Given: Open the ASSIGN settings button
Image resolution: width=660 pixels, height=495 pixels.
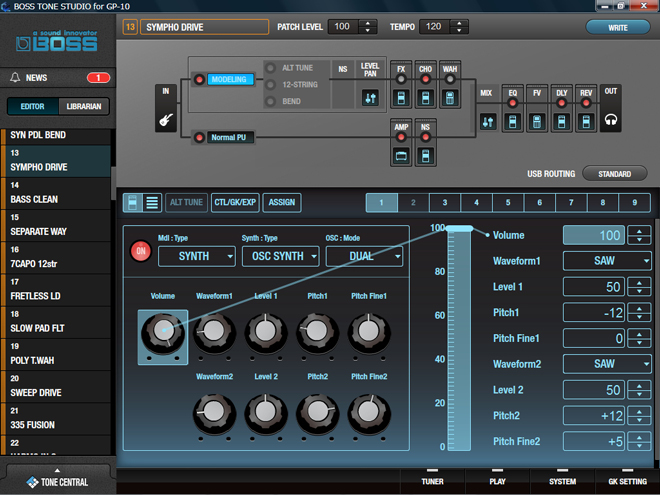Looking at the screenshot, I should 282,203.
